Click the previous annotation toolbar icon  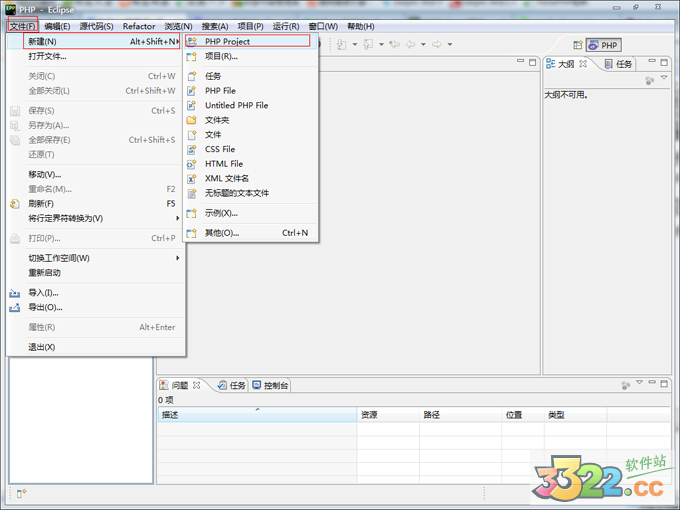(368, 44)
